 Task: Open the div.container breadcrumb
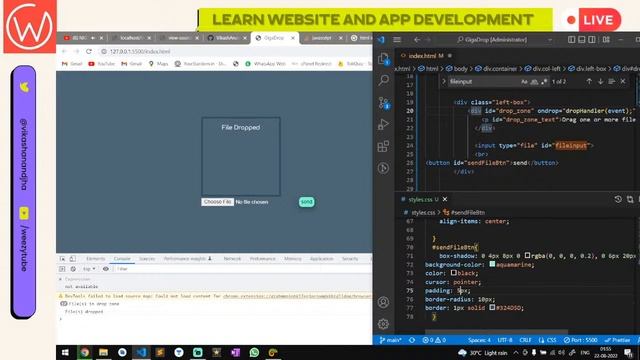point(497,69)
